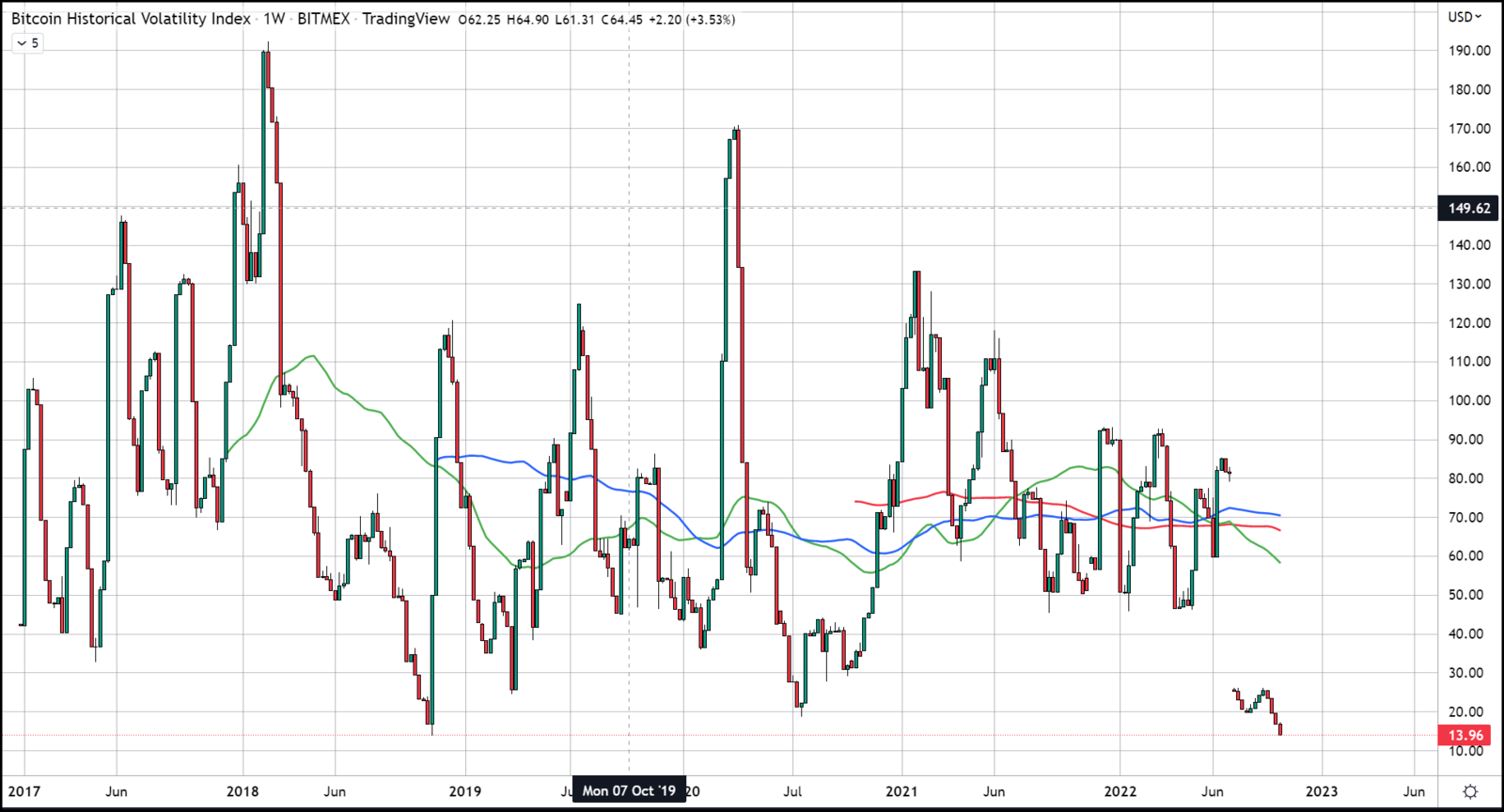This screenshot has height=812, width=1504.
Task: Click the 2019 label on time axis
Action: click(464, 791)
